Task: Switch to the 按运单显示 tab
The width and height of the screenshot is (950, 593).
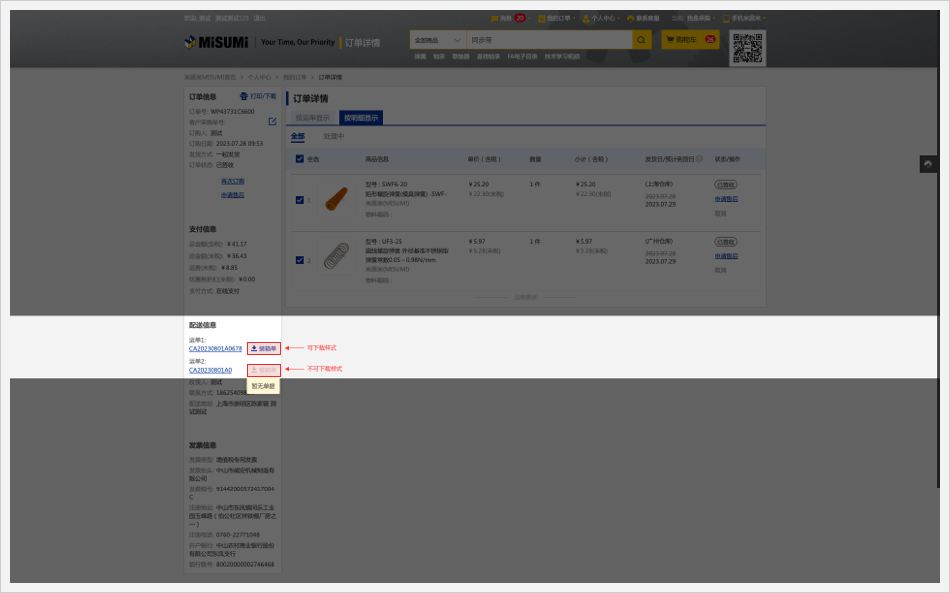Action: pyautogui.click(x=311, y=118)
